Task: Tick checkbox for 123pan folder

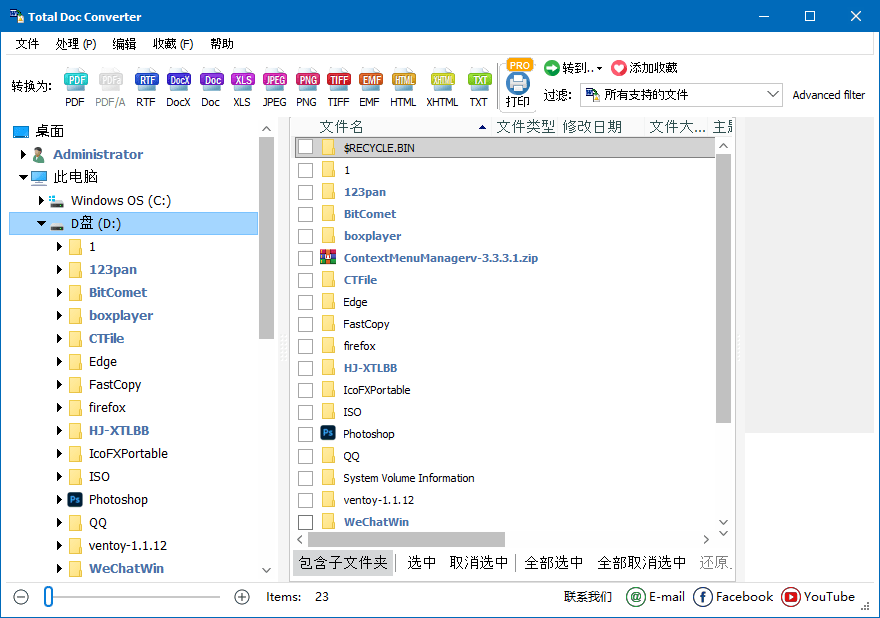Action: point(305,192)
